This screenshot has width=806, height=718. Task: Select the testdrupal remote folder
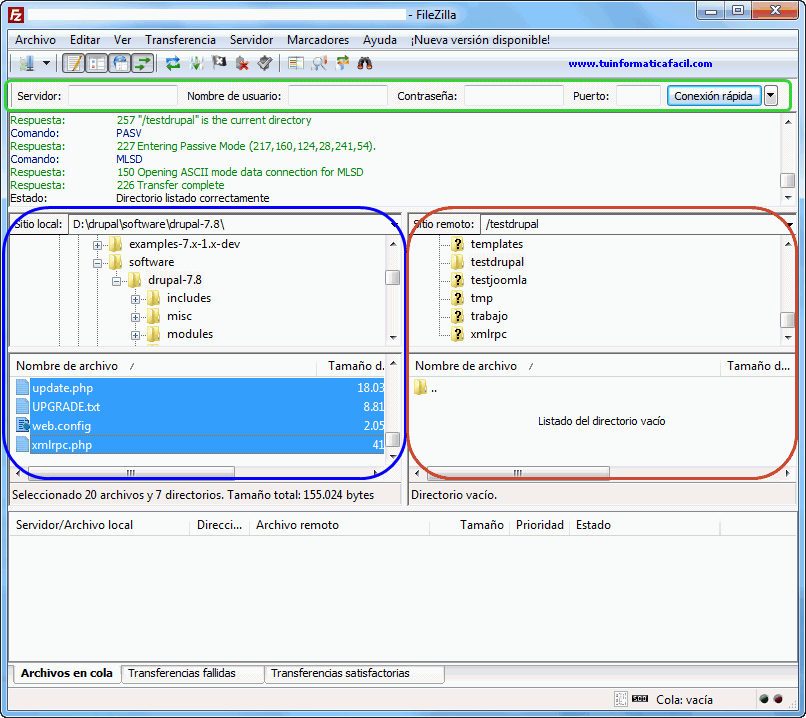[x=497, y=262]
